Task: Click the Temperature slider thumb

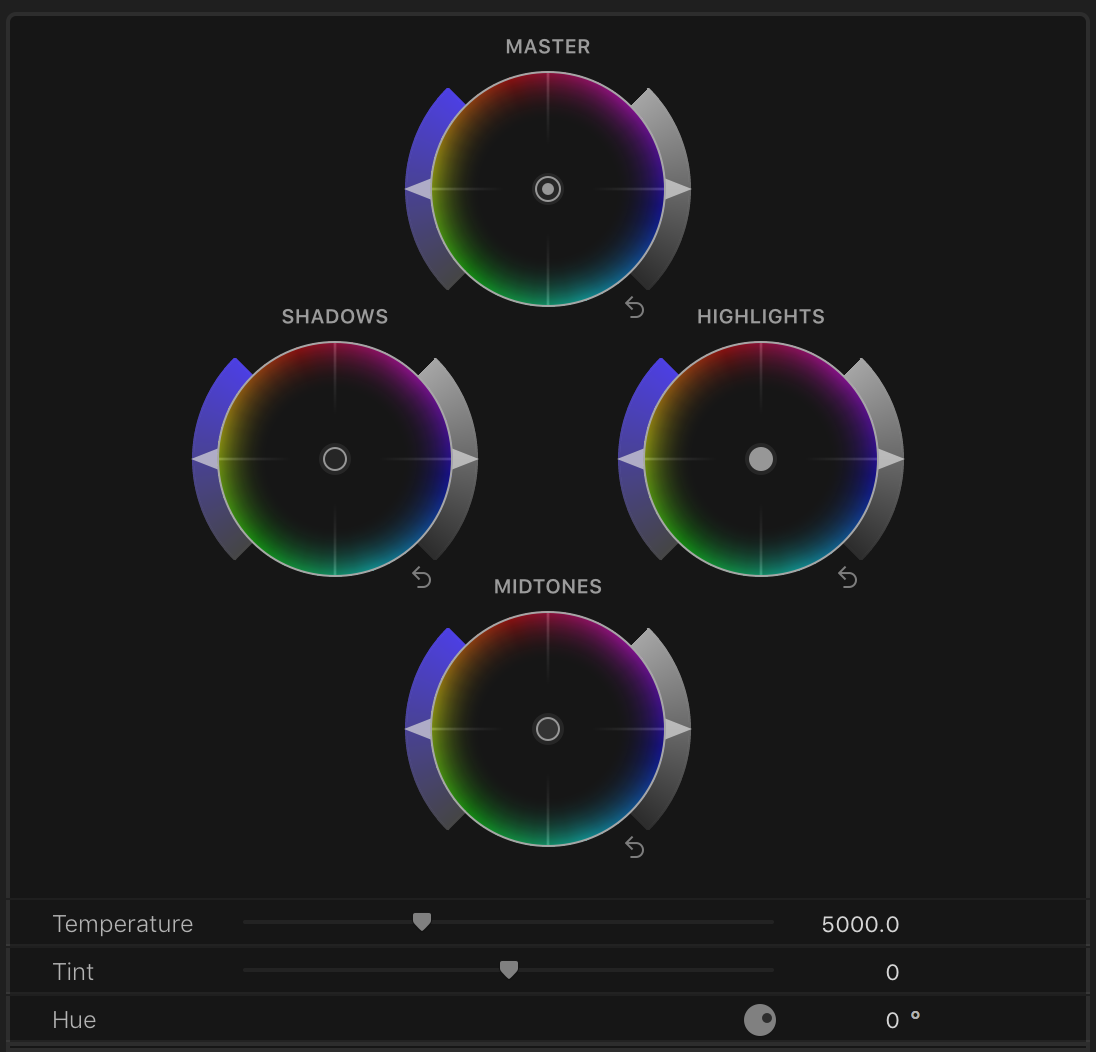Action: tap(422, 922)
